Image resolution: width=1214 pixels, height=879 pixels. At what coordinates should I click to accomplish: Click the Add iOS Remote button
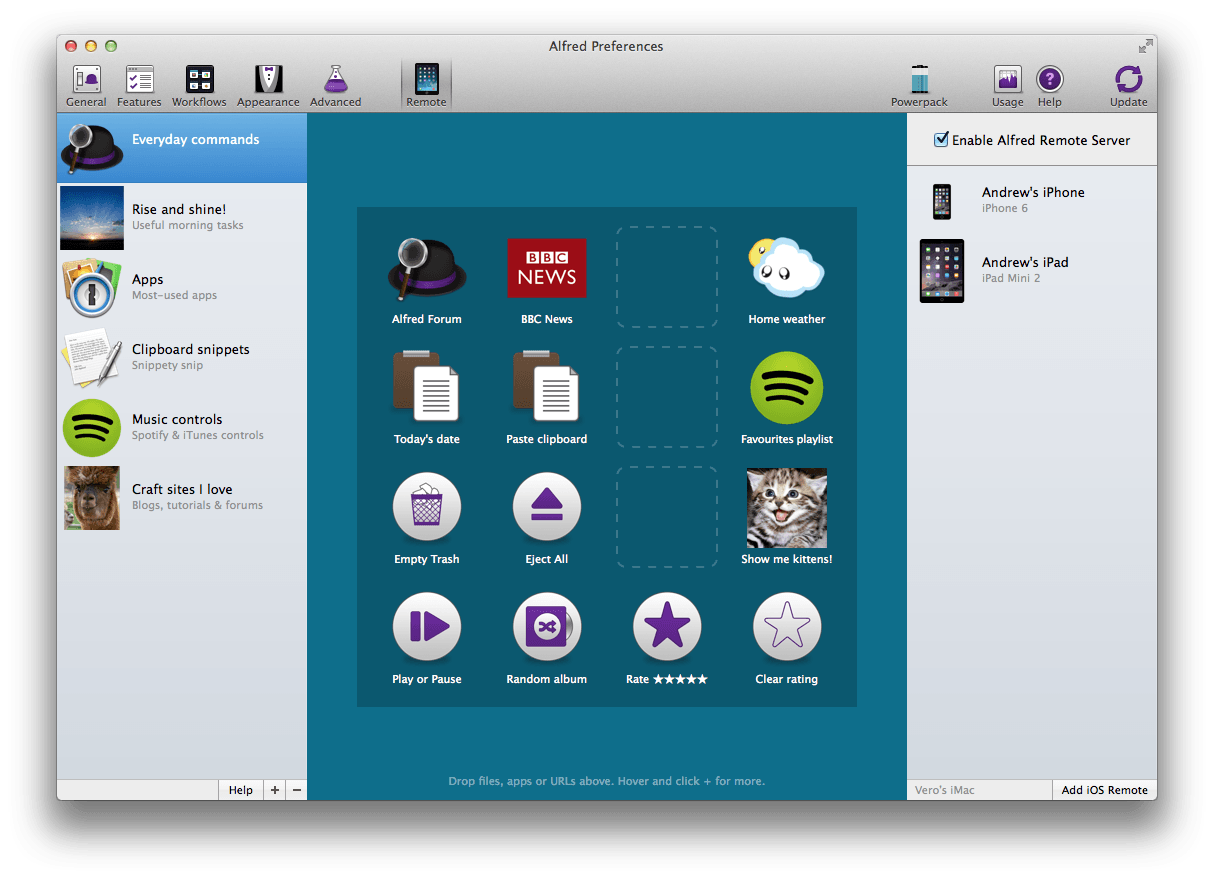(x=1104, y=789)
